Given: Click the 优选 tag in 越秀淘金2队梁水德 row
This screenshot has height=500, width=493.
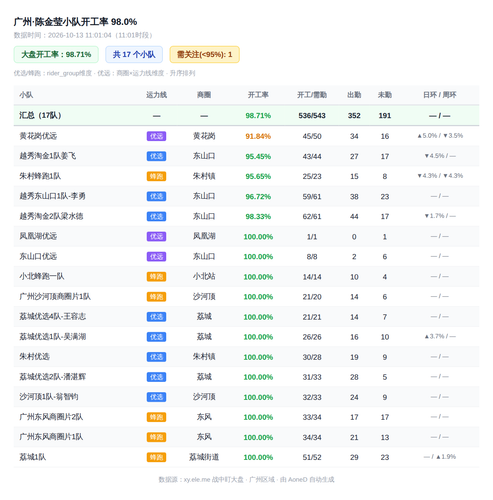Looking at the screenshot, I should (x=156, y=216).
